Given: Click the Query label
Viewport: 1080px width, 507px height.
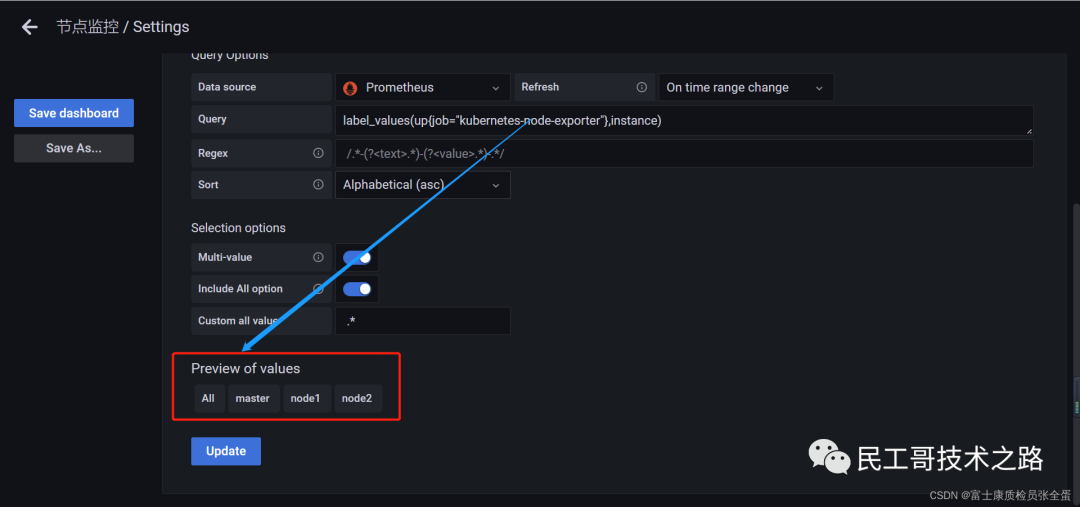Looking at the screenshot, I should pyautogui.click(x=212, y=118).
